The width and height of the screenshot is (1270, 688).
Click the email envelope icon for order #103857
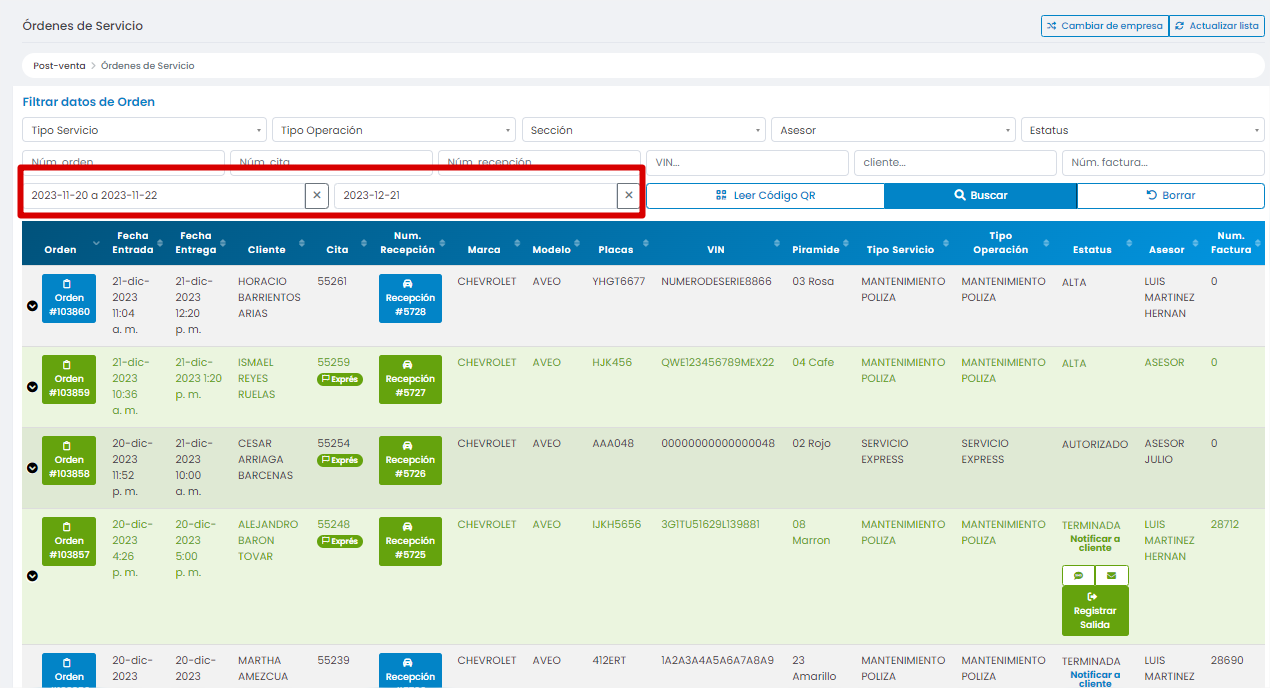pos(1112,575)
